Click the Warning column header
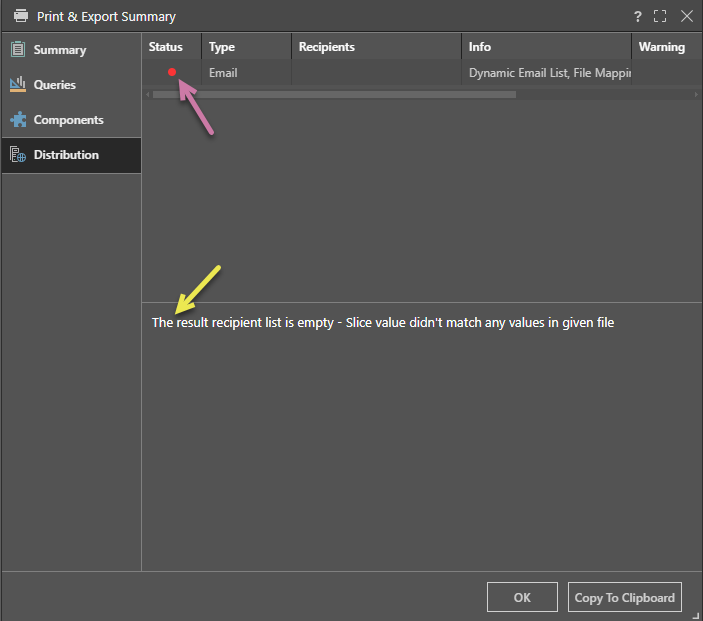Viewport: 703px width, 621px height. tap(661, 47)
